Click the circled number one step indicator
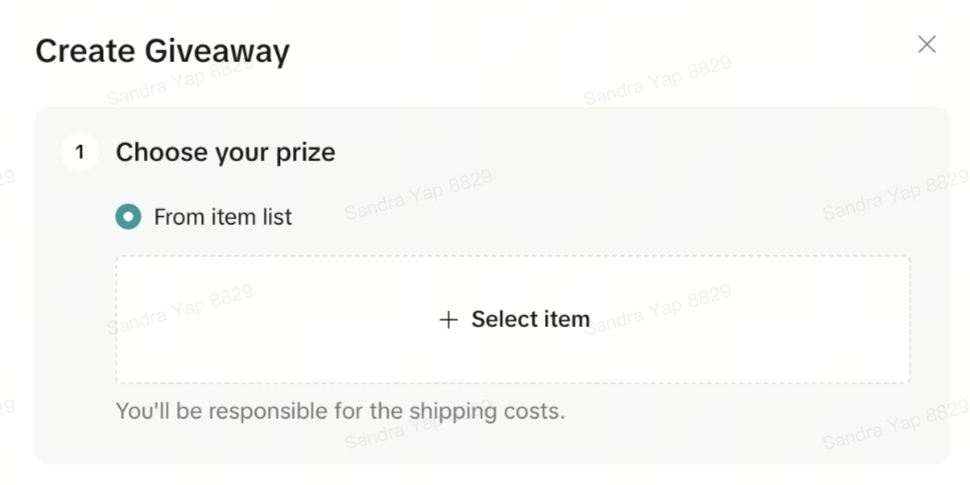 tap(80, 153)
